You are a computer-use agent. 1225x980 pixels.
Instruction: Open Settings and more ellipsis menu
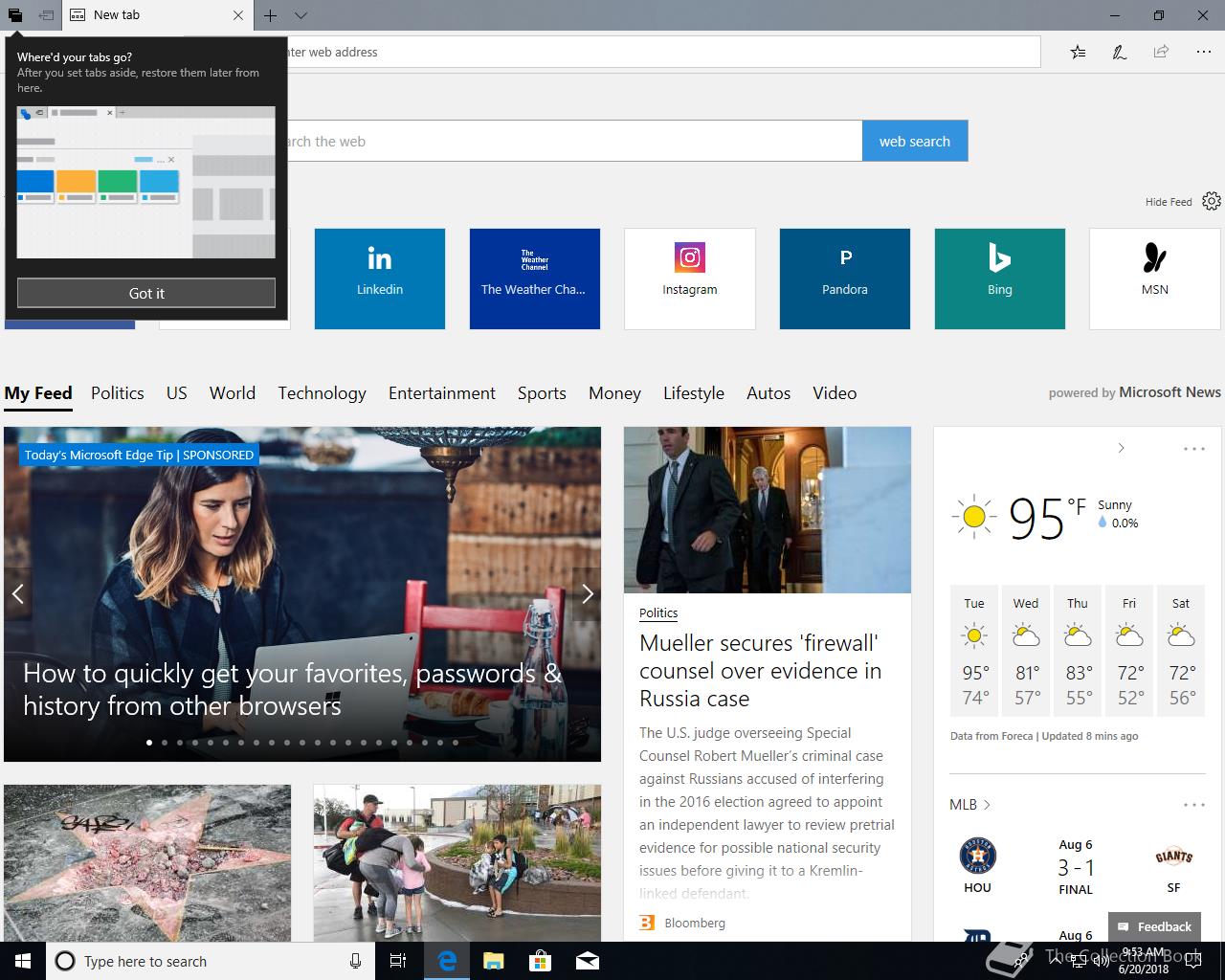(x=1203, y=52)
